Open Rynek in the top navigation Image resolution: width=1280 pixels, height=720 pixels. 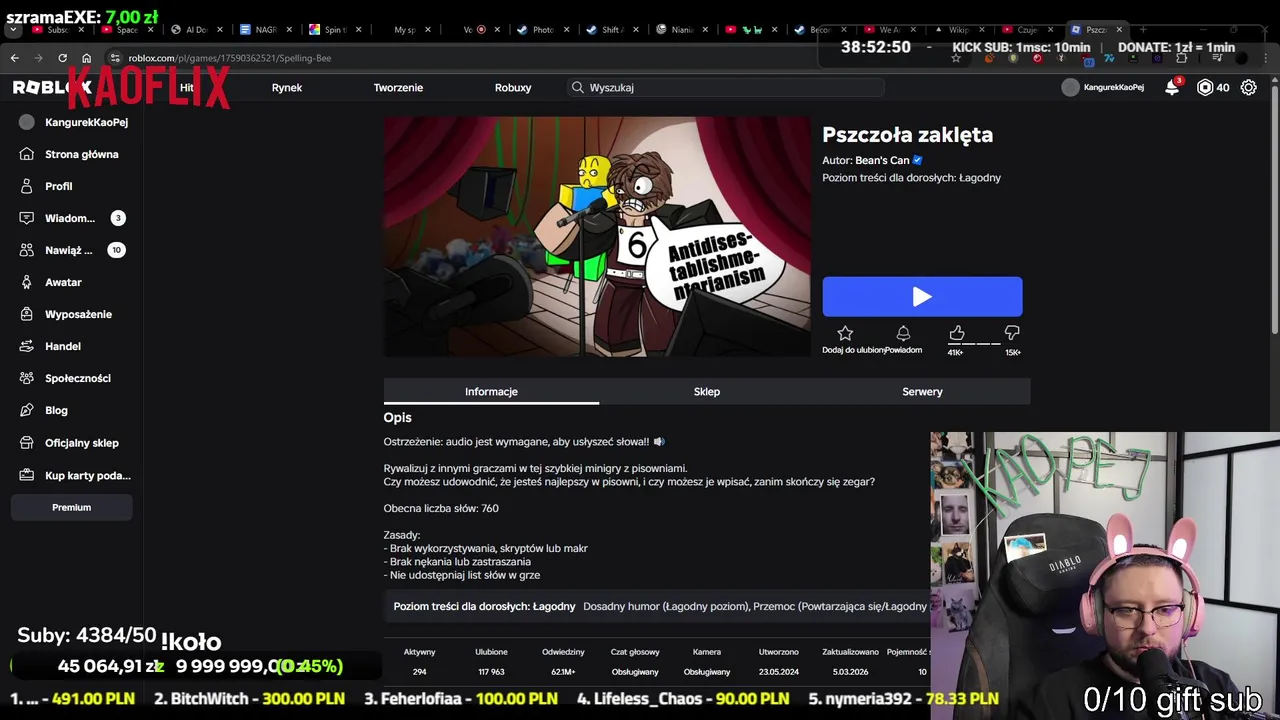point(286,87)
